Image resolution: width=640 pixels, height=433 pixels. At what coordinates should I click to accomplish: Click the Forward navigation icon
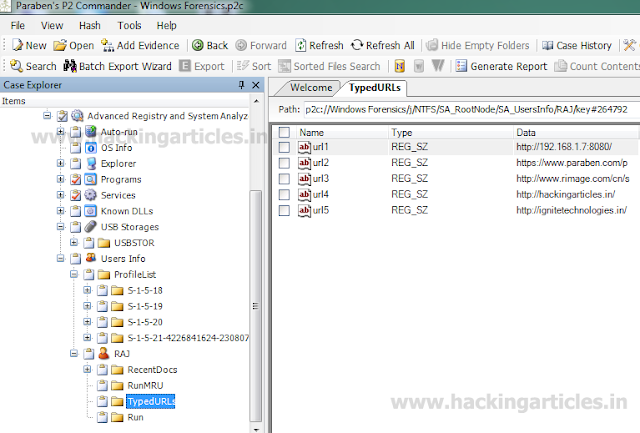point(241,45)
